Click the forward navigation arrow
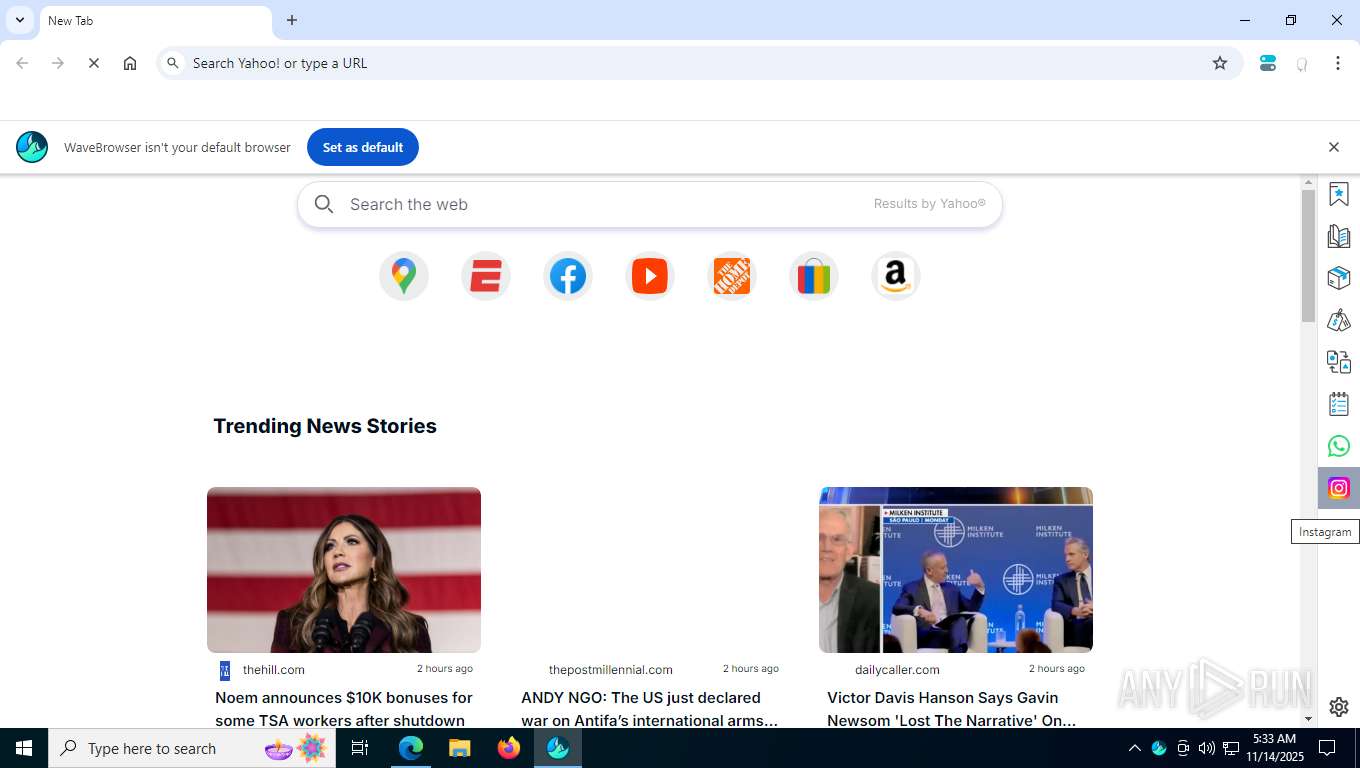Screen dimensions: 1360x768 [58, 63]
